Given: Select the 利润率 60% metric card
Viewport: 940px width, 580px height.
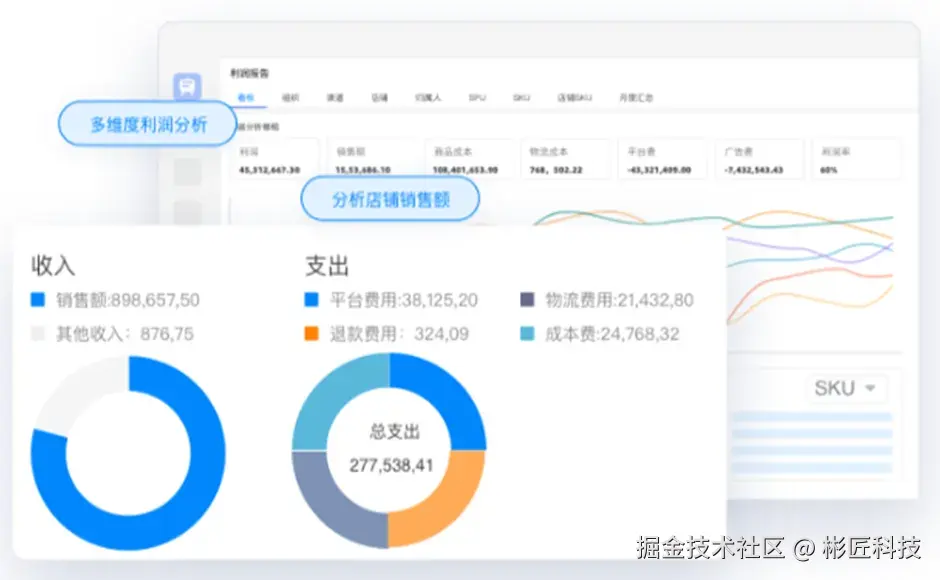Looking at the screenshot, I should [x=855, y=158].
